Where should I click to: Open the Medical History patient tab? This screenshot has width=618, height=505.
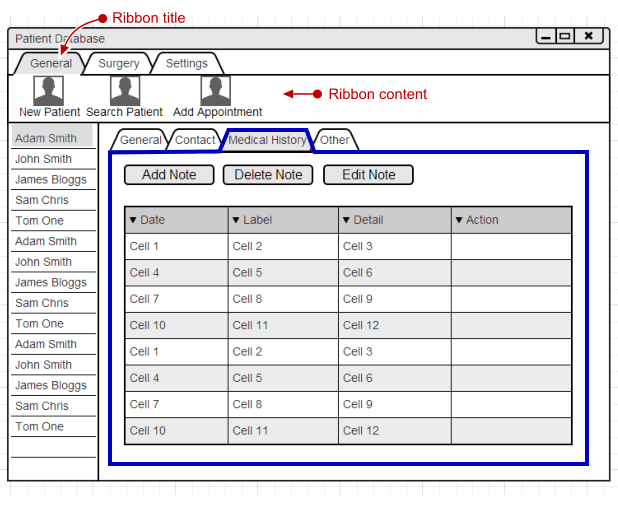pyautogui.click(x=267, y=140)
